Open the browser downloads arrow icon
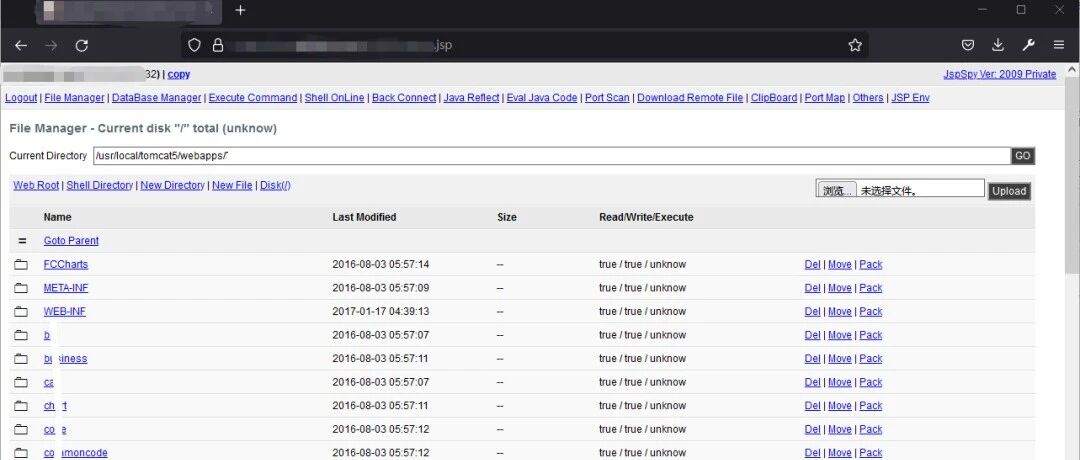Viewport: 1080px width, 460px height. 997,45
